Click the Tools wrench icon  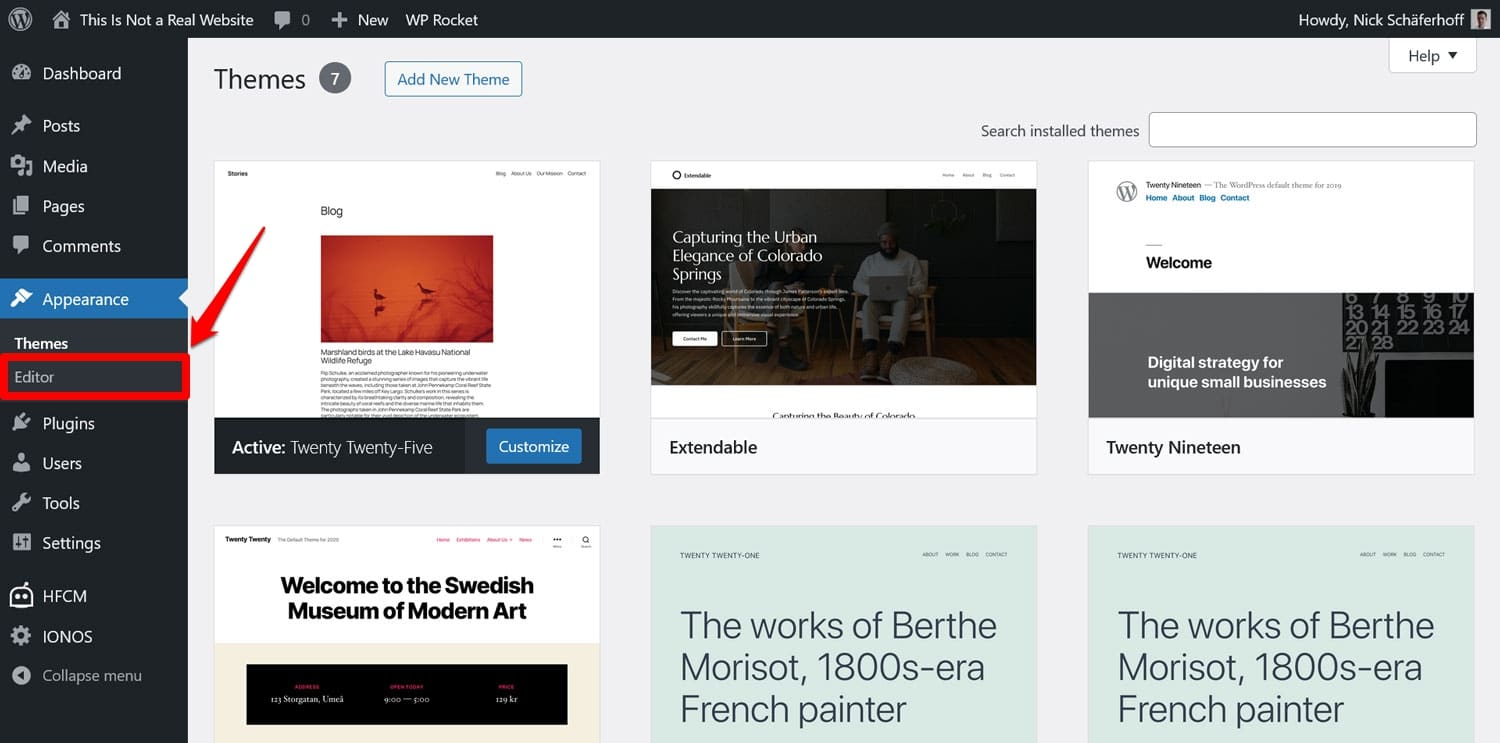click(21, 503)
